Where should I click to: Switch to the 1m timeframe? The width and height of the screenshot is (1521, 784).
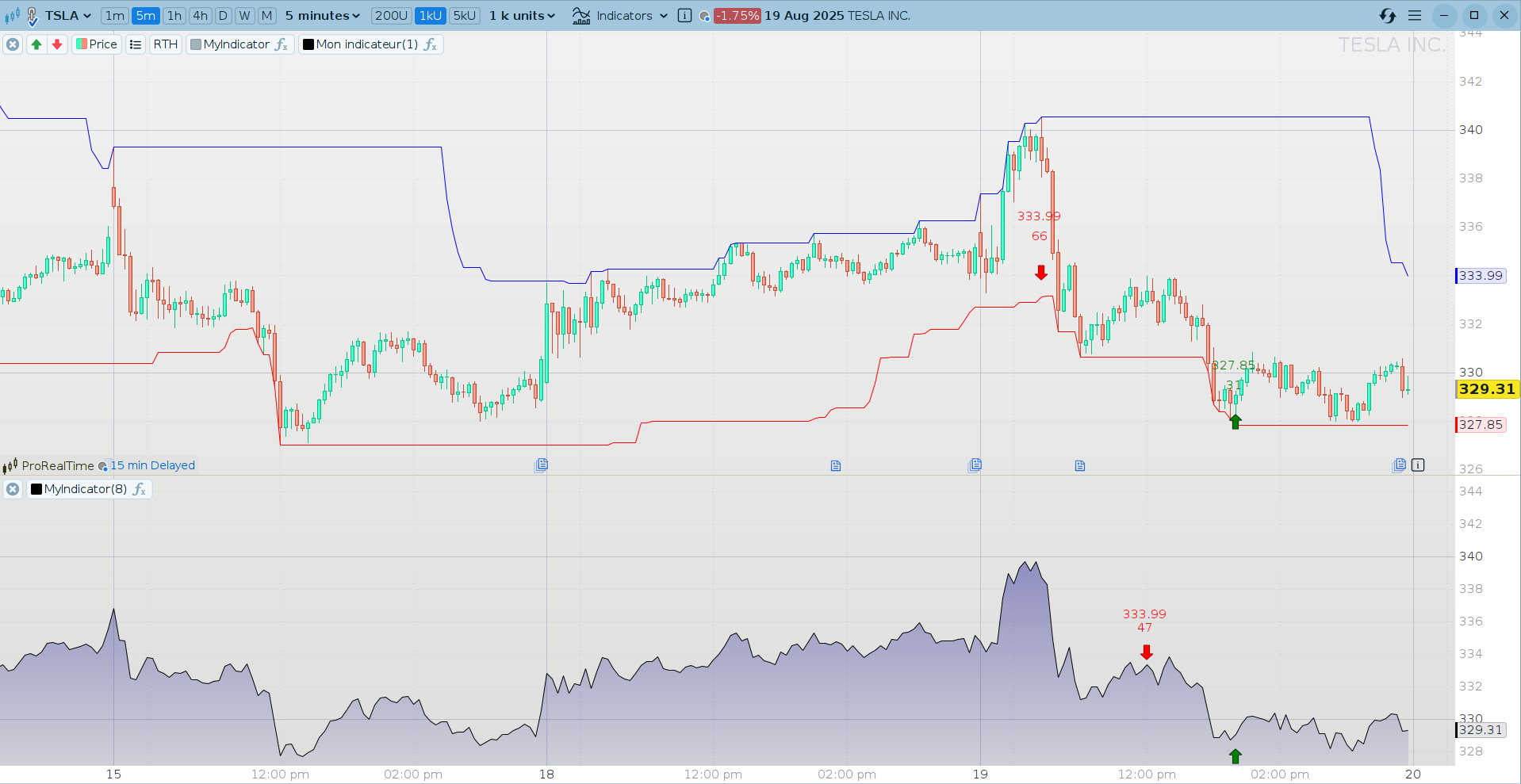[115, 16]
